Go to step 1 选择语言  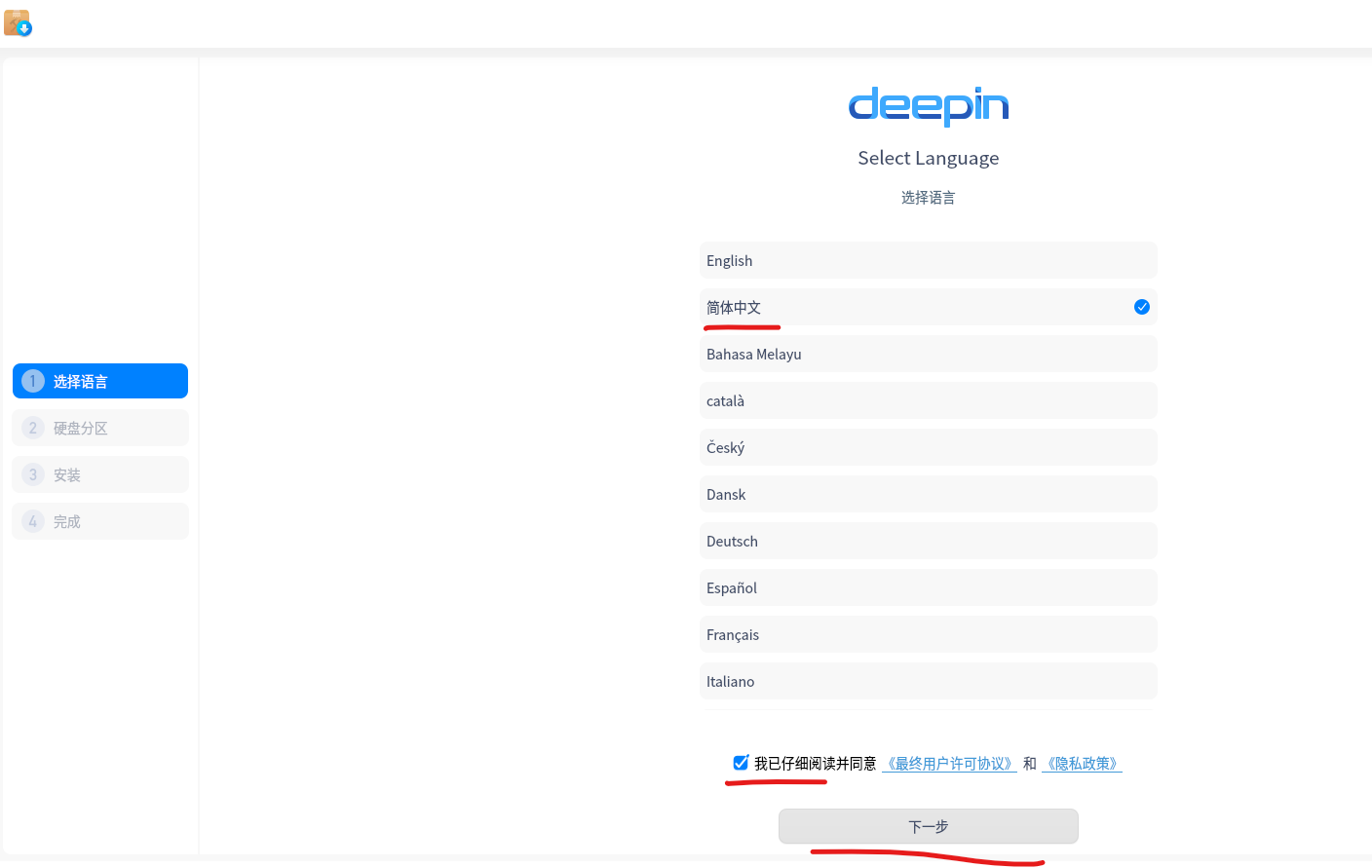[100, 381]
